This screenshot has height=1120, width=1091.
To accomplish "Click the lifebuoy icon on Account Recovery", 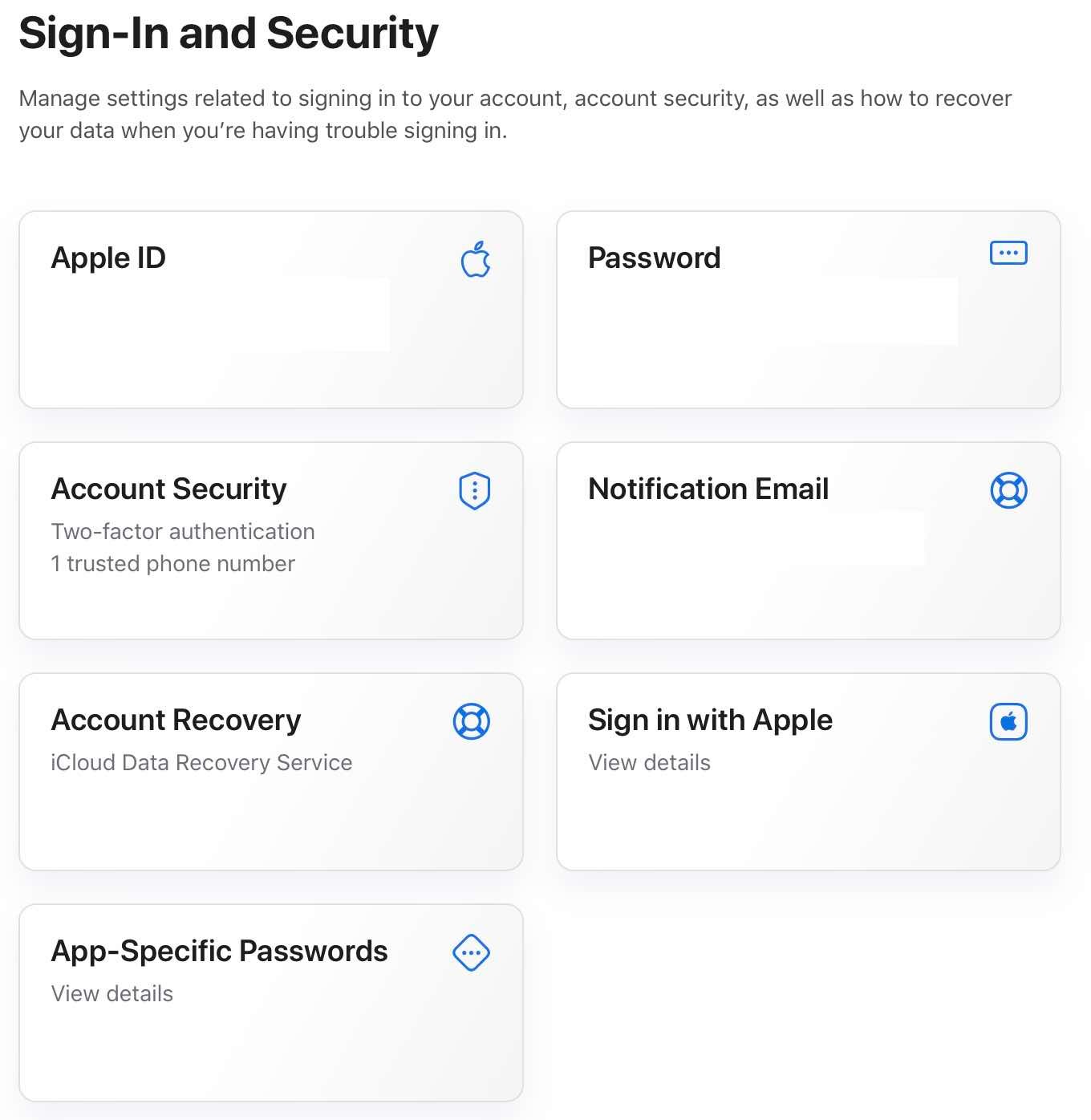I will tap(472, 721).
